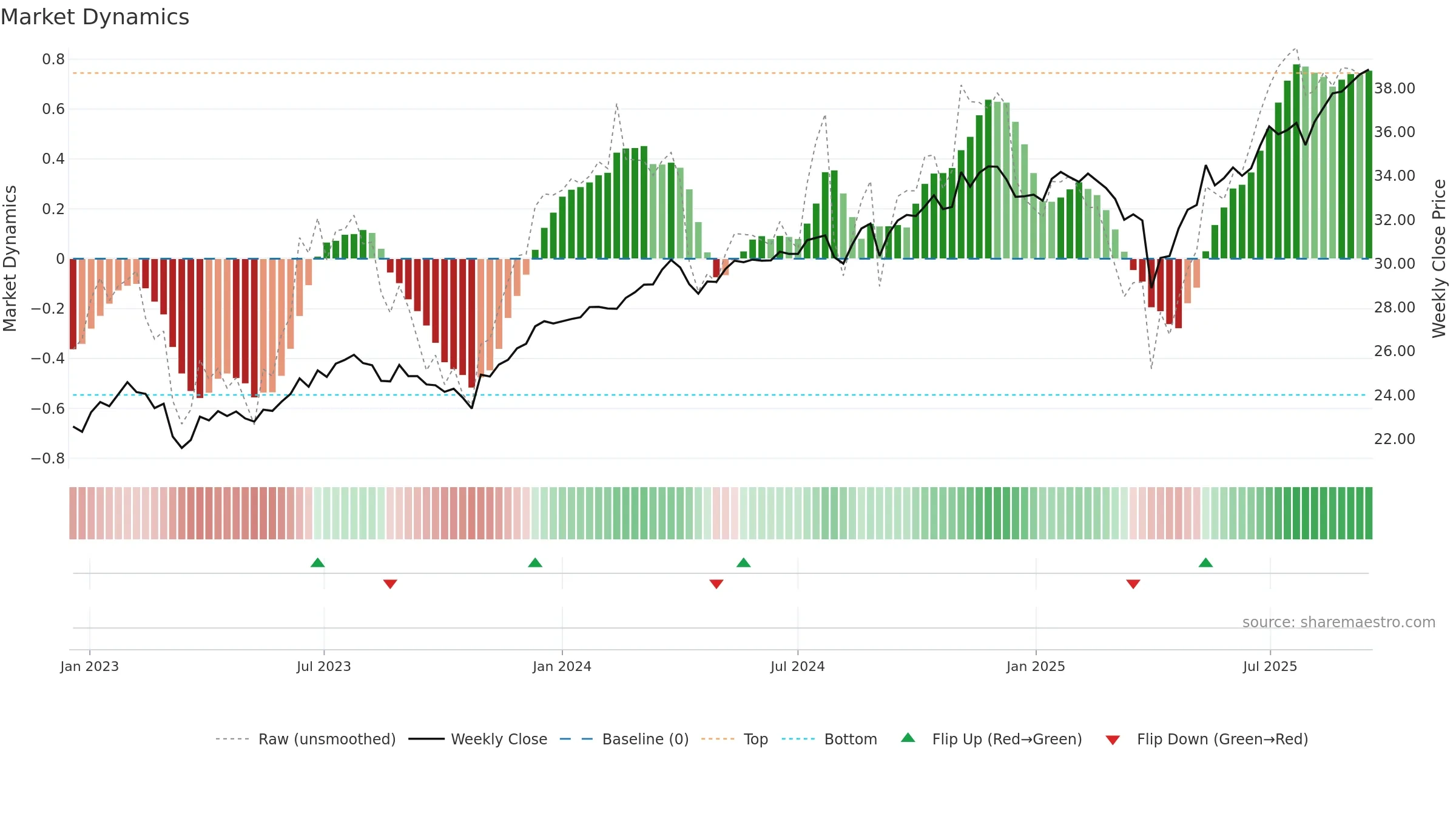
Task: Click the 24.00 price tick label
Action: [1395, 396]
